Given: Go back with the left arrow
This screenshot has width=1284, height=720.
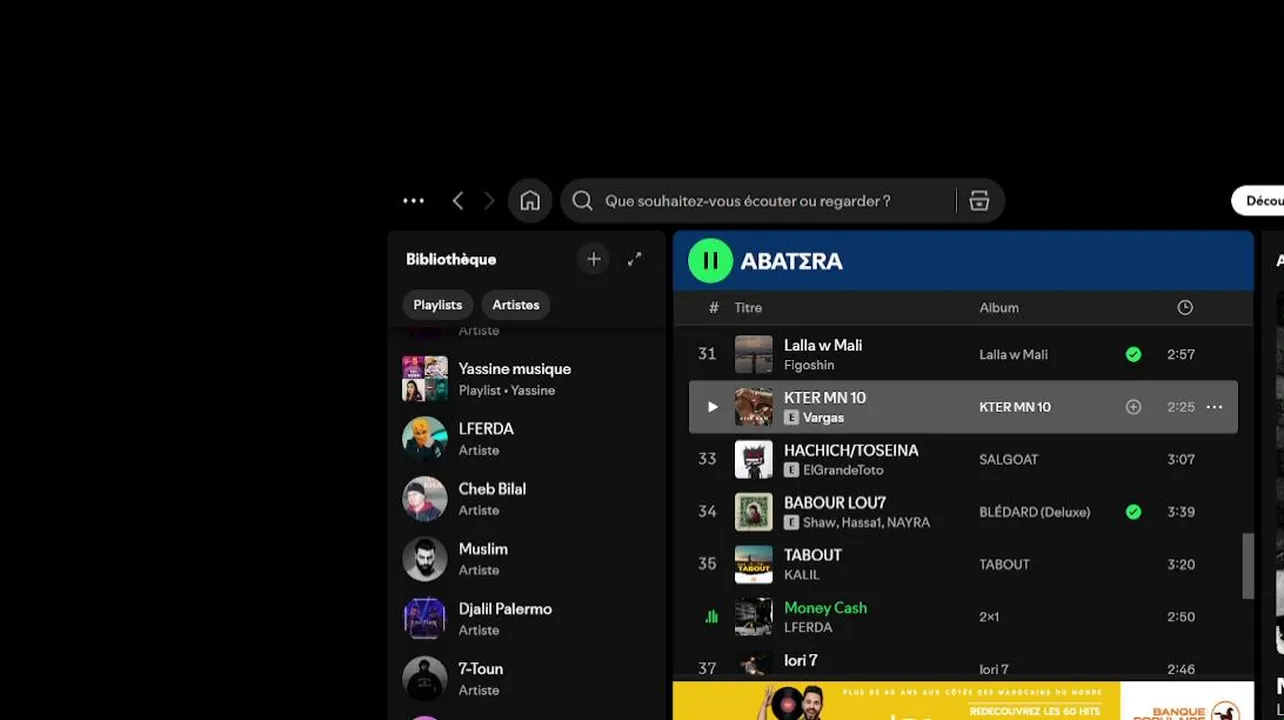Looking at the screenshot, I should click(x=458, y=201).
